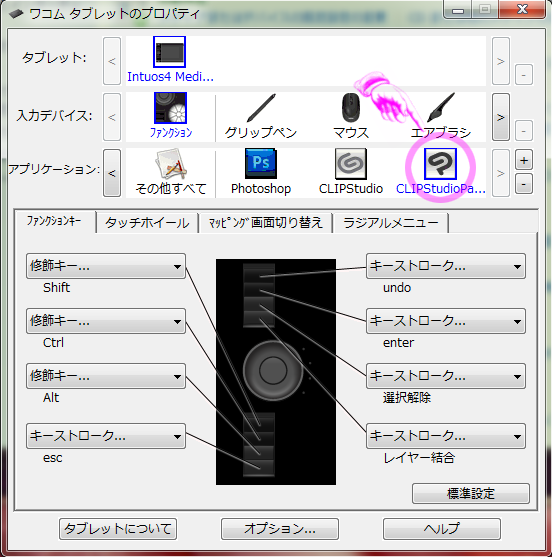The height and width of the screenshot is (557, 552).
Task: Select the Photoshop application icon
Action: (261, 163)
